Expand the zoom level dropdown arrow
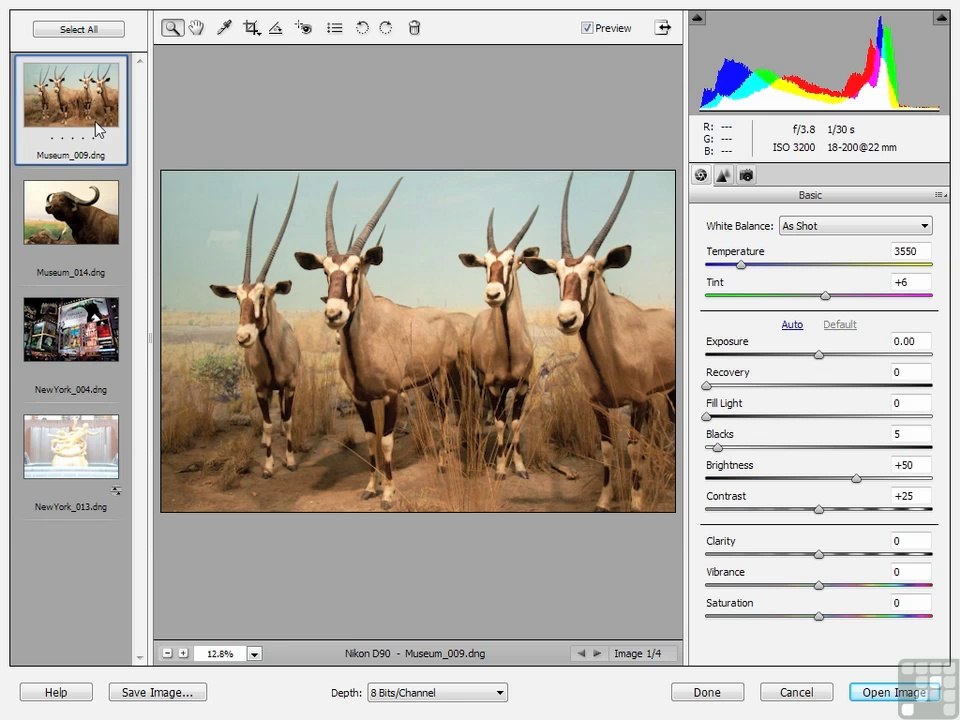Viewport: 960px width, 720px height. [255, 654]
